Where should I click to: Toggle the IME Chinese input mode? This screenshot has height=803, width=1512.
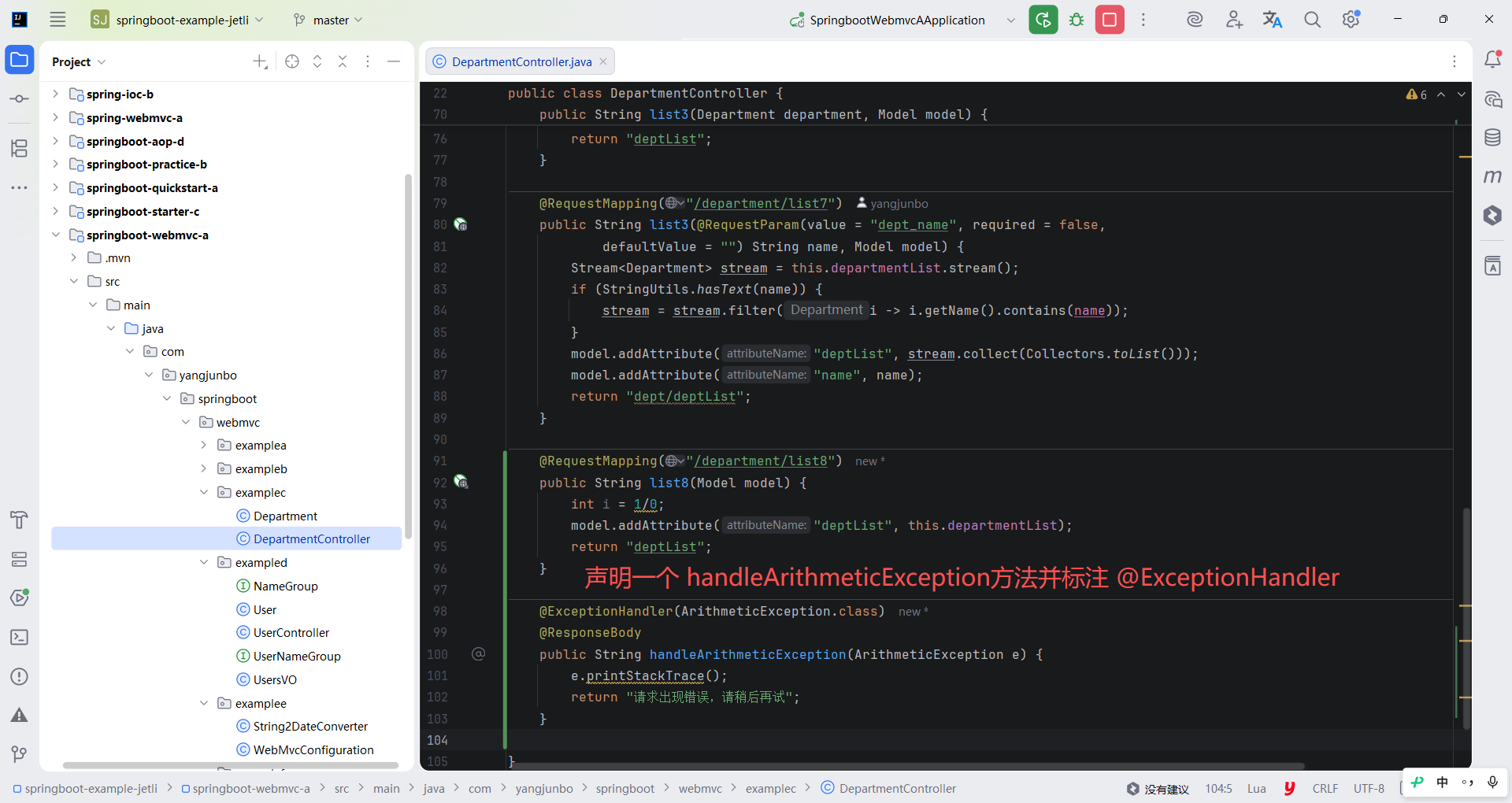click(x=1442, y=782)
